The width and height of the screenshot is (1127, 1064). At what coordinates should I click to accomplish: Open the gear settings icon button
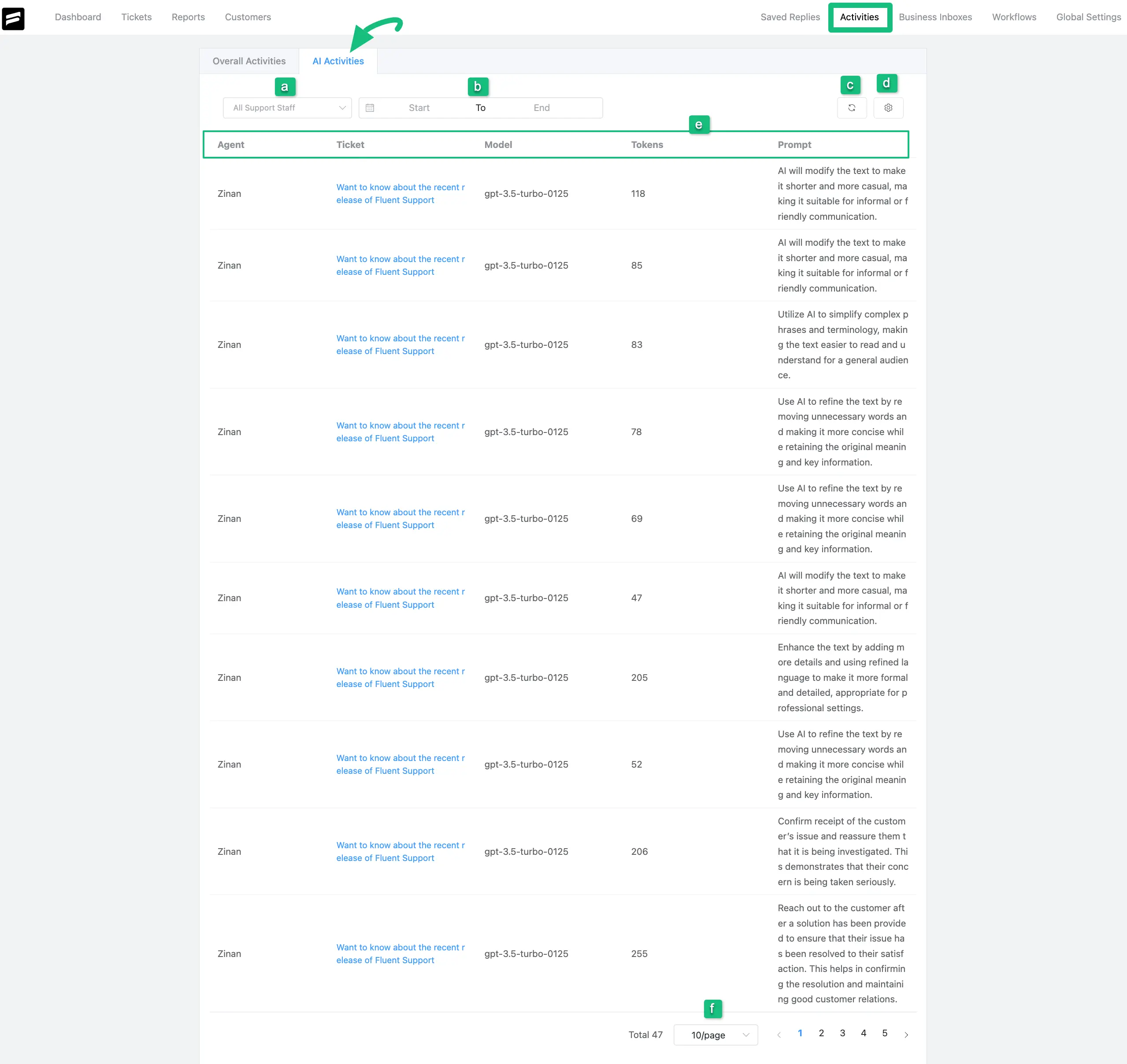888,108
